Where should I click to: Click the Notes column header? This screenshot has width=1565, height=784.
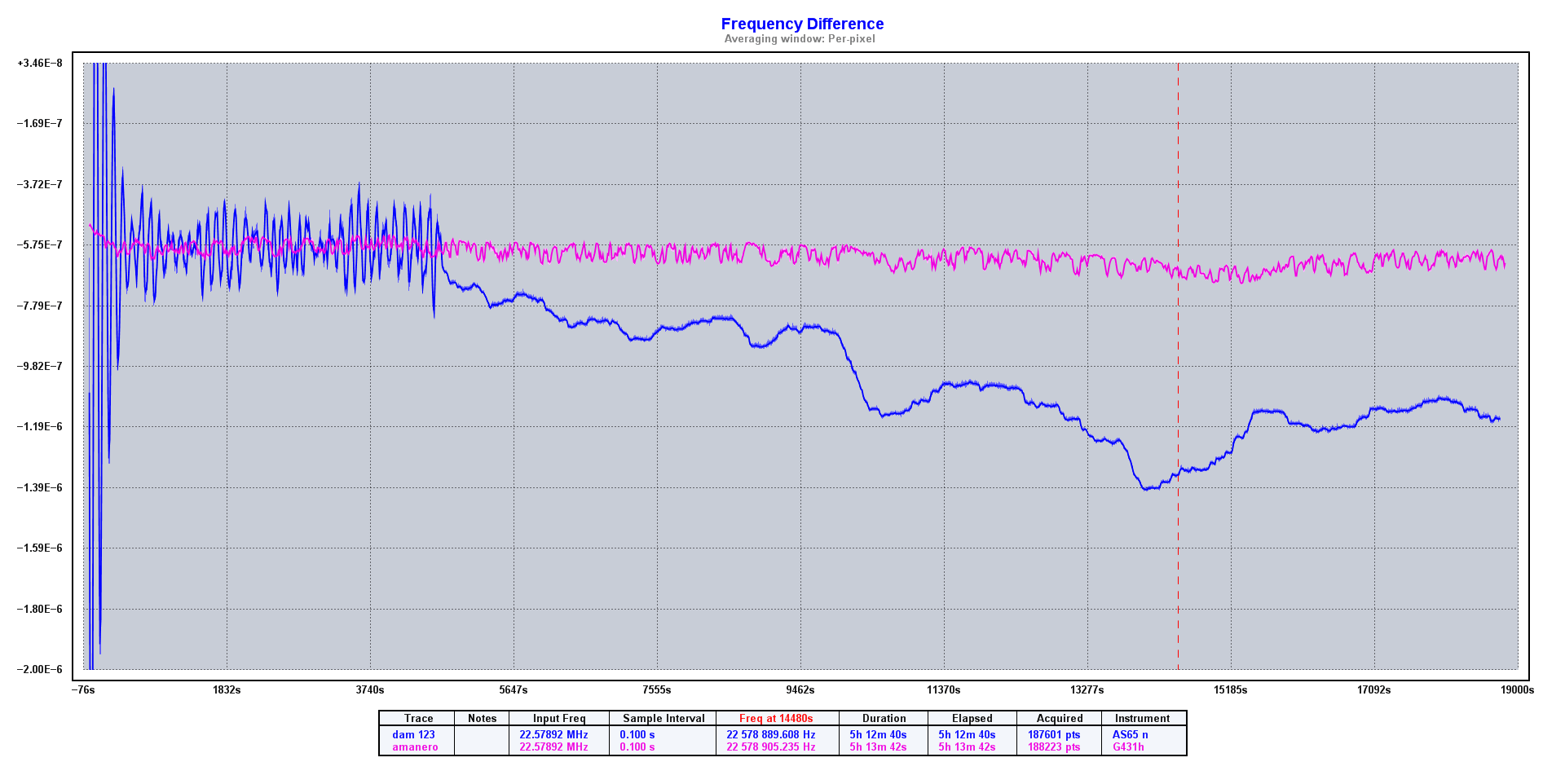point(482,718)
